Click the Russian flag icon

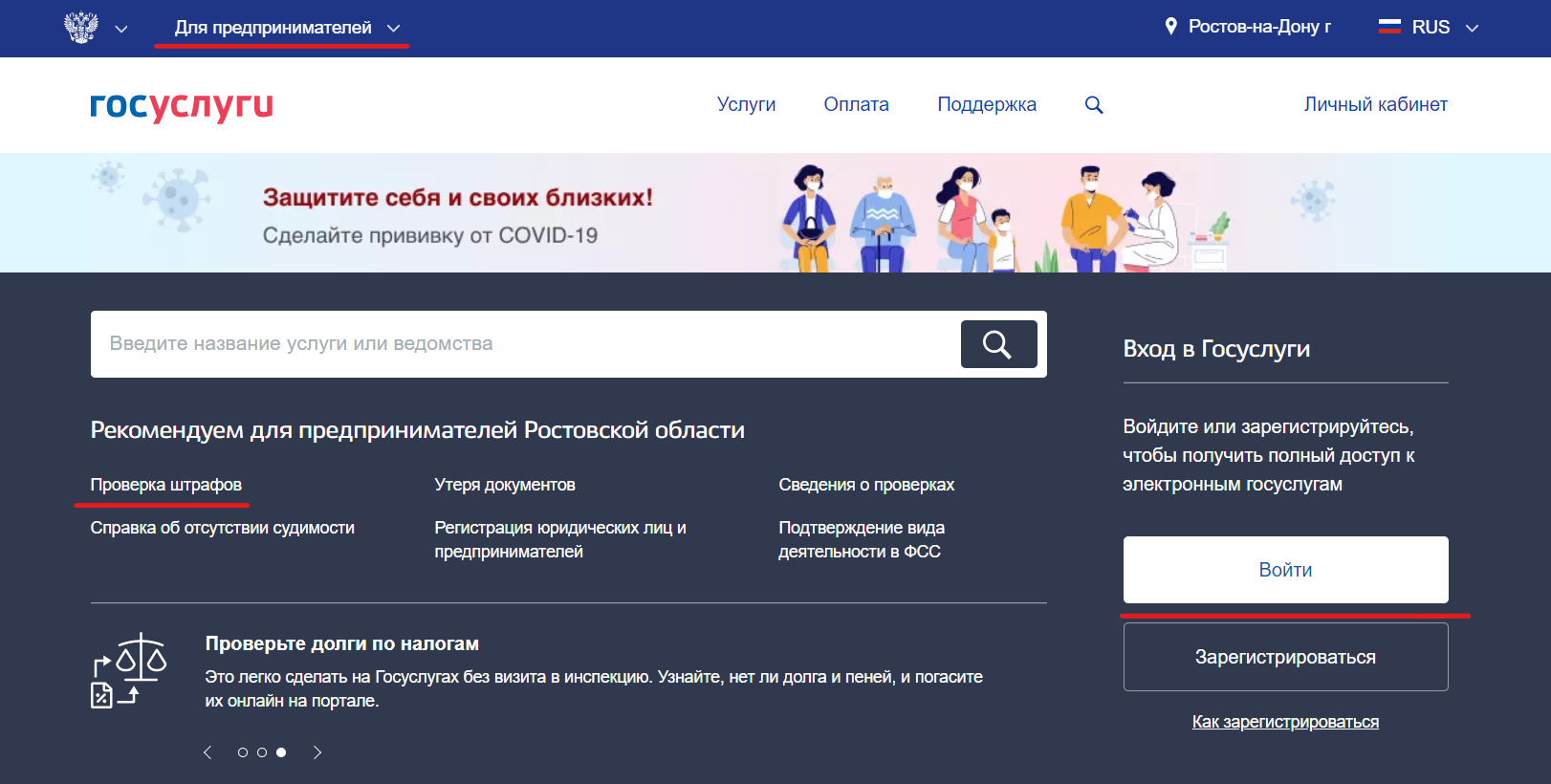[x=1389, y=27]
